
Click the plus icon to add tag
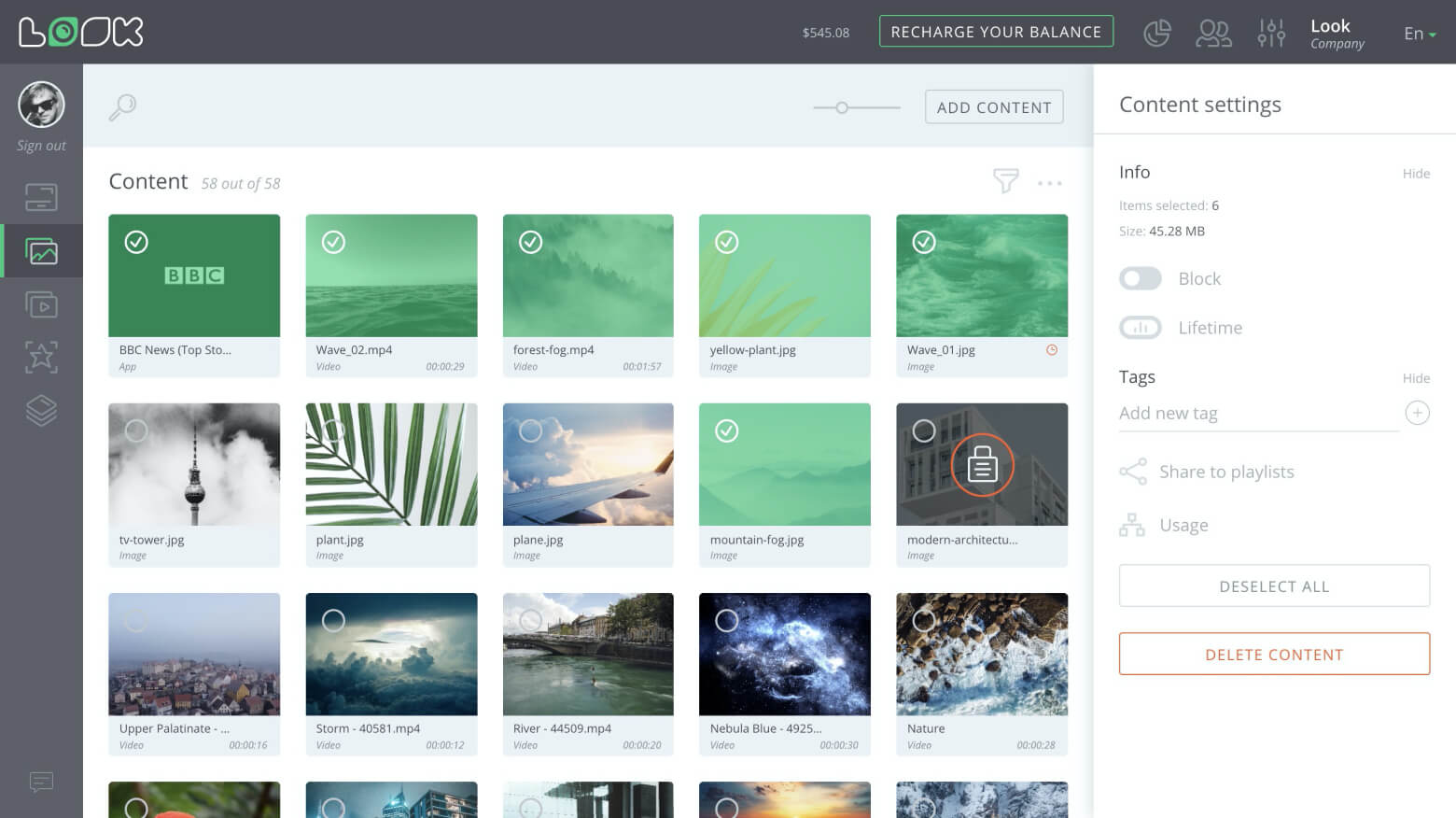1417,413
